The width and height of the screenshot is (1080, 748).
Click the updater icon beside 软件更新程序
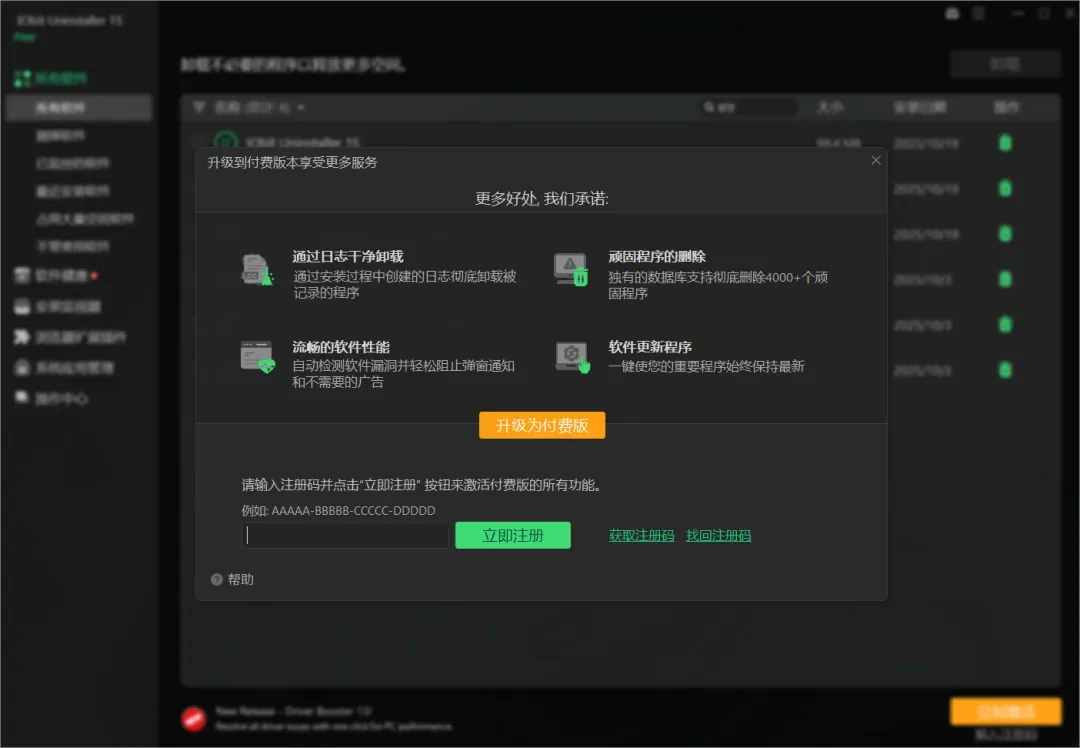573,358
